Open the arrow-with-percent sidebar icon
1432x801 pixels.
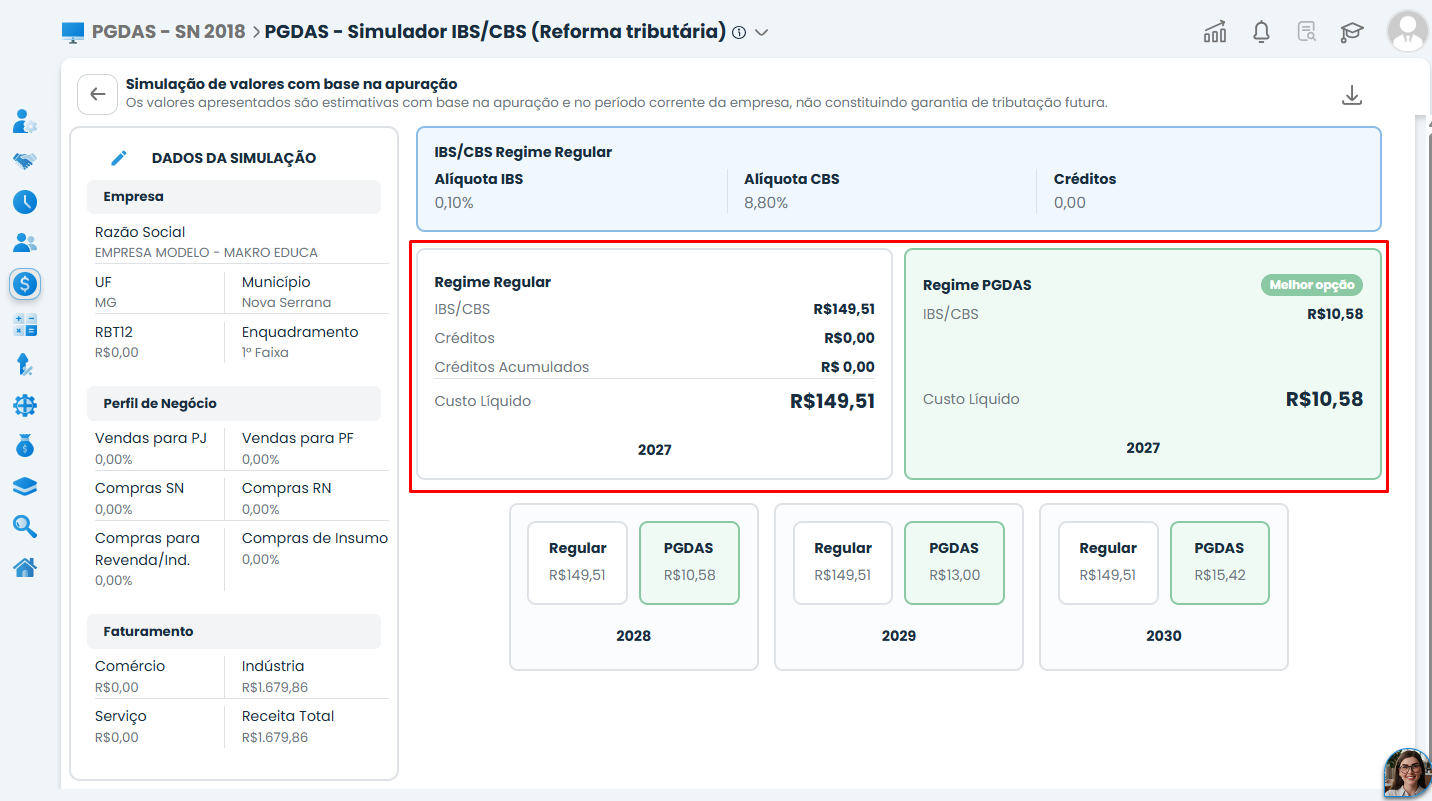[x=25, y=365]
